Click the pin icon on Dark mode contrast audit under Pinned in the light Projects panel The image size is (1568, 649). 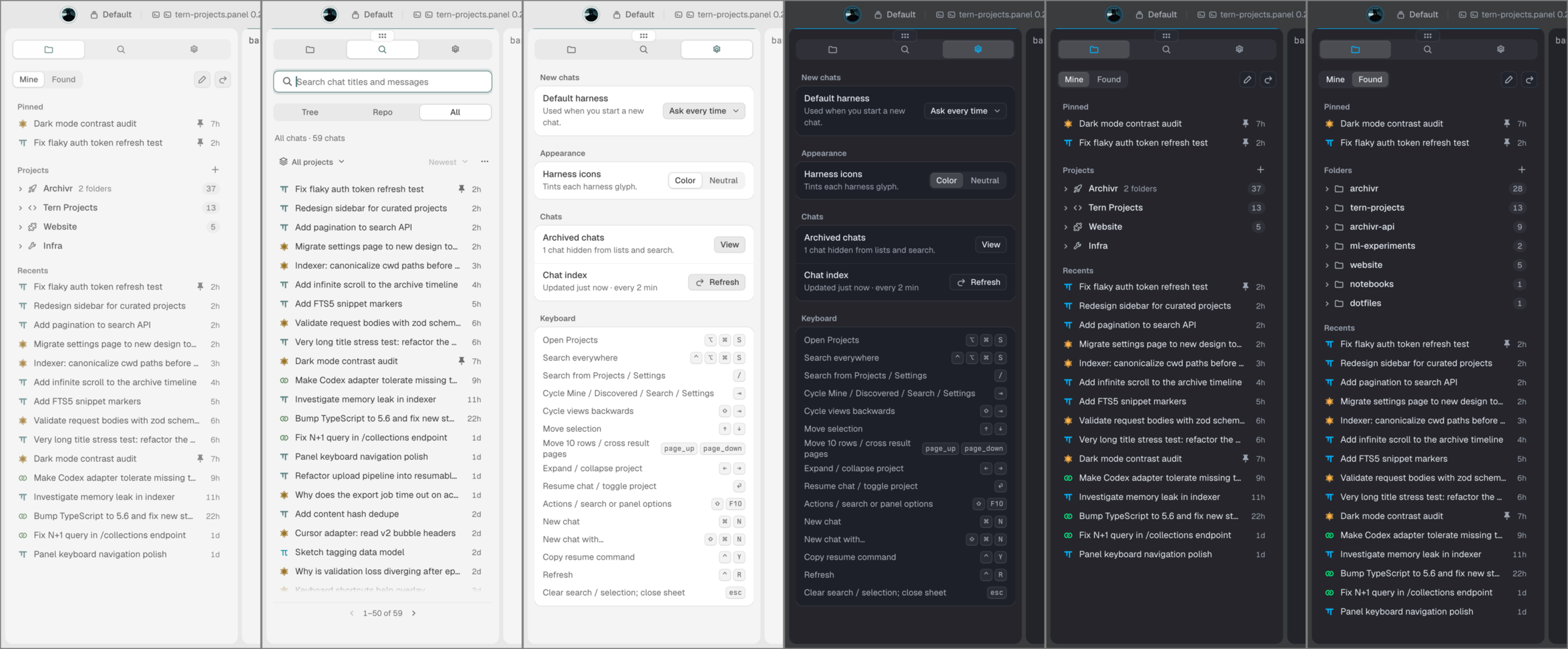(200, 123)
